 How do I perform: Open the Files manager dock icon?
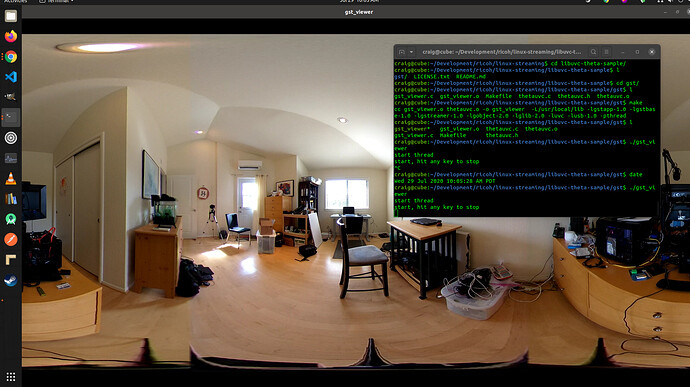[11, 16]
